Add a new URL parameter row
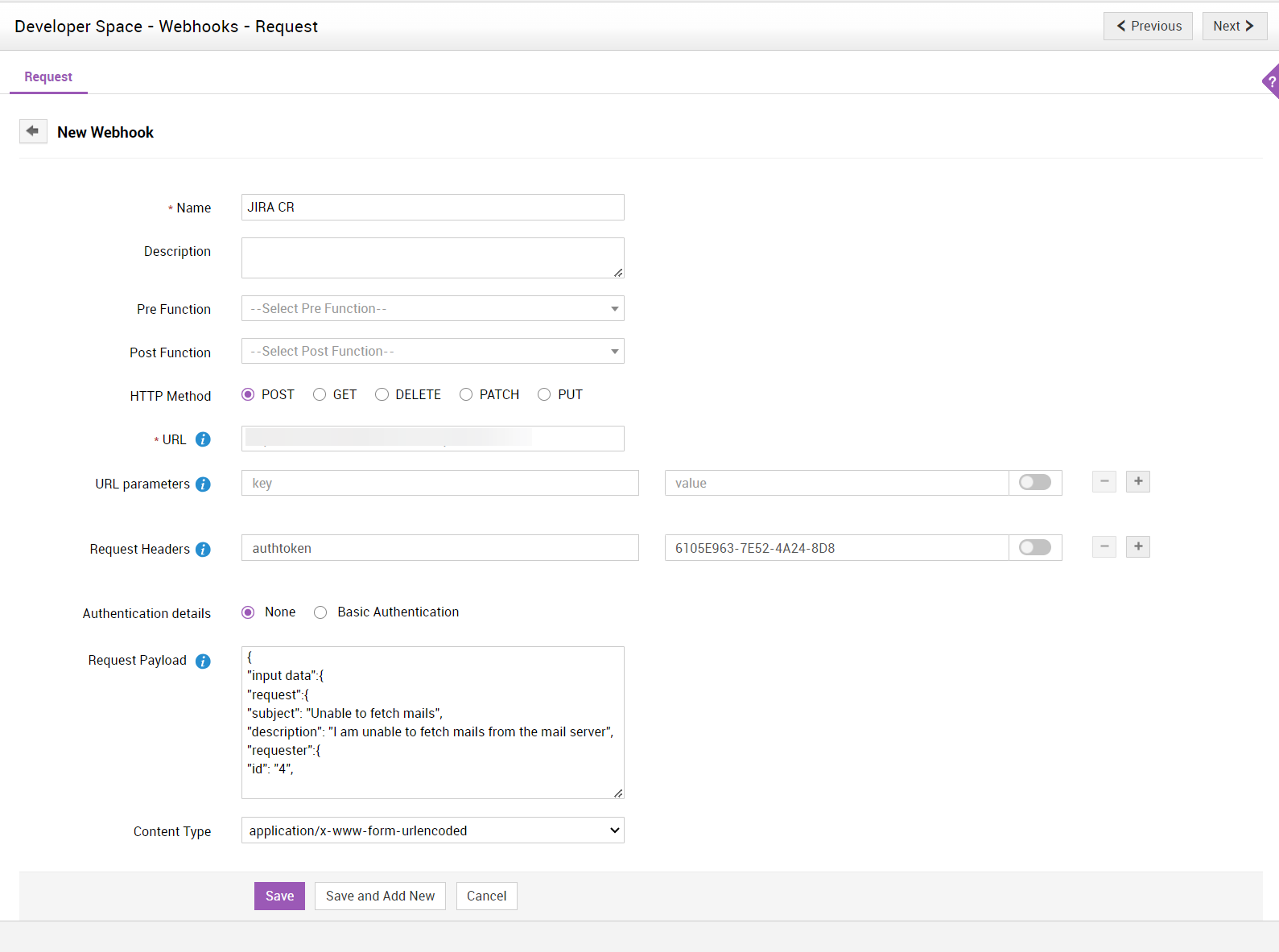Viewport: 1279px width, 952px height. (1137, 482)
